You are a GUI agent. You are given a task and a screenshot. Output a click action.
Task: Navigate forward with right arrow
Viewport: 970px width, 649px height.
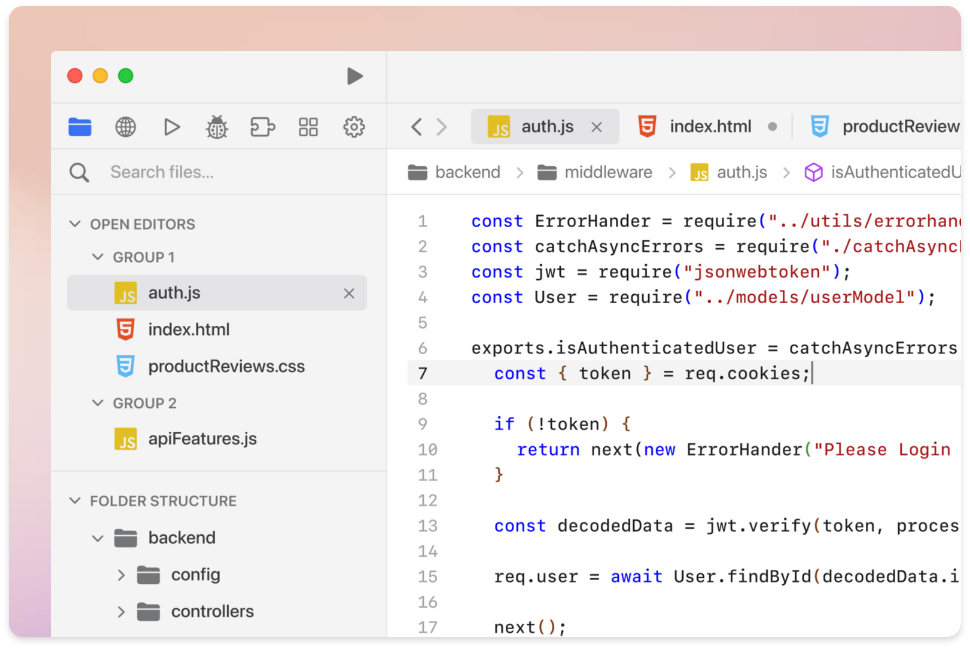442,127
